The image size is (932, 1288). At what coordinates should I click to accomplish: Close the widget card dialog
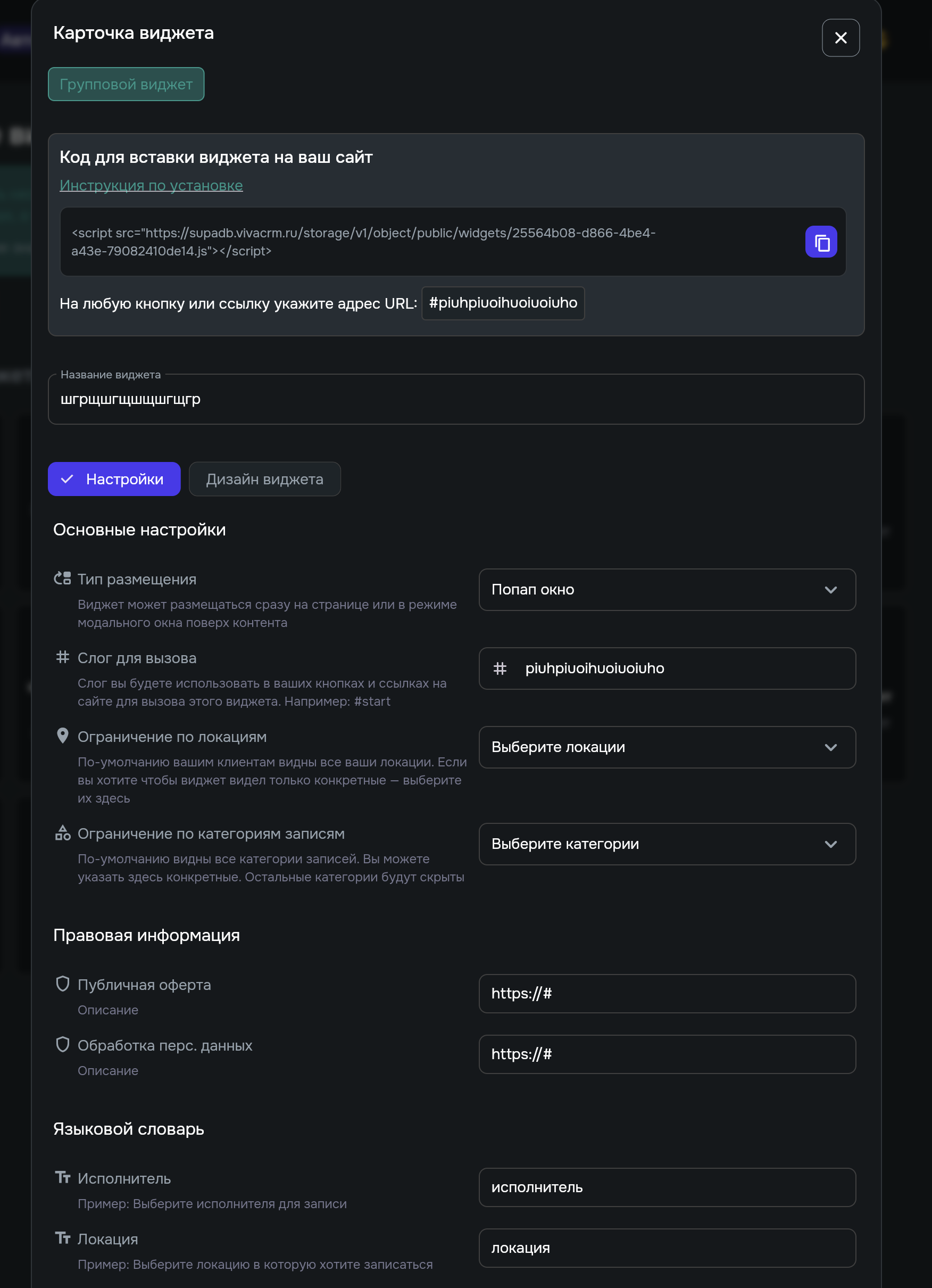(x=840, y=38)
